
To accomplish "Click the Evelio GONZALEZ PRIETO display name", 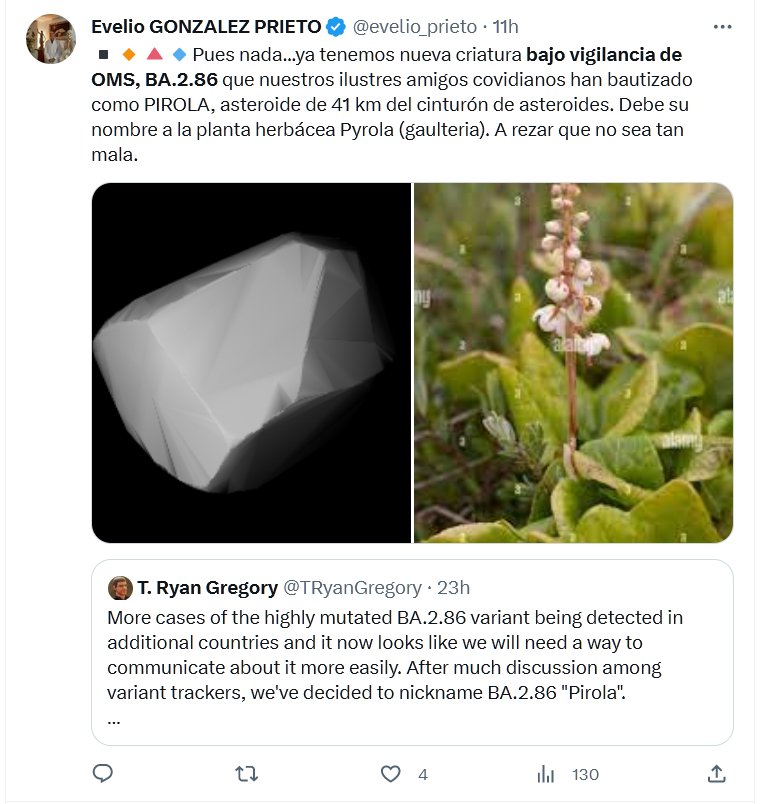I will (x=208, y=26).
